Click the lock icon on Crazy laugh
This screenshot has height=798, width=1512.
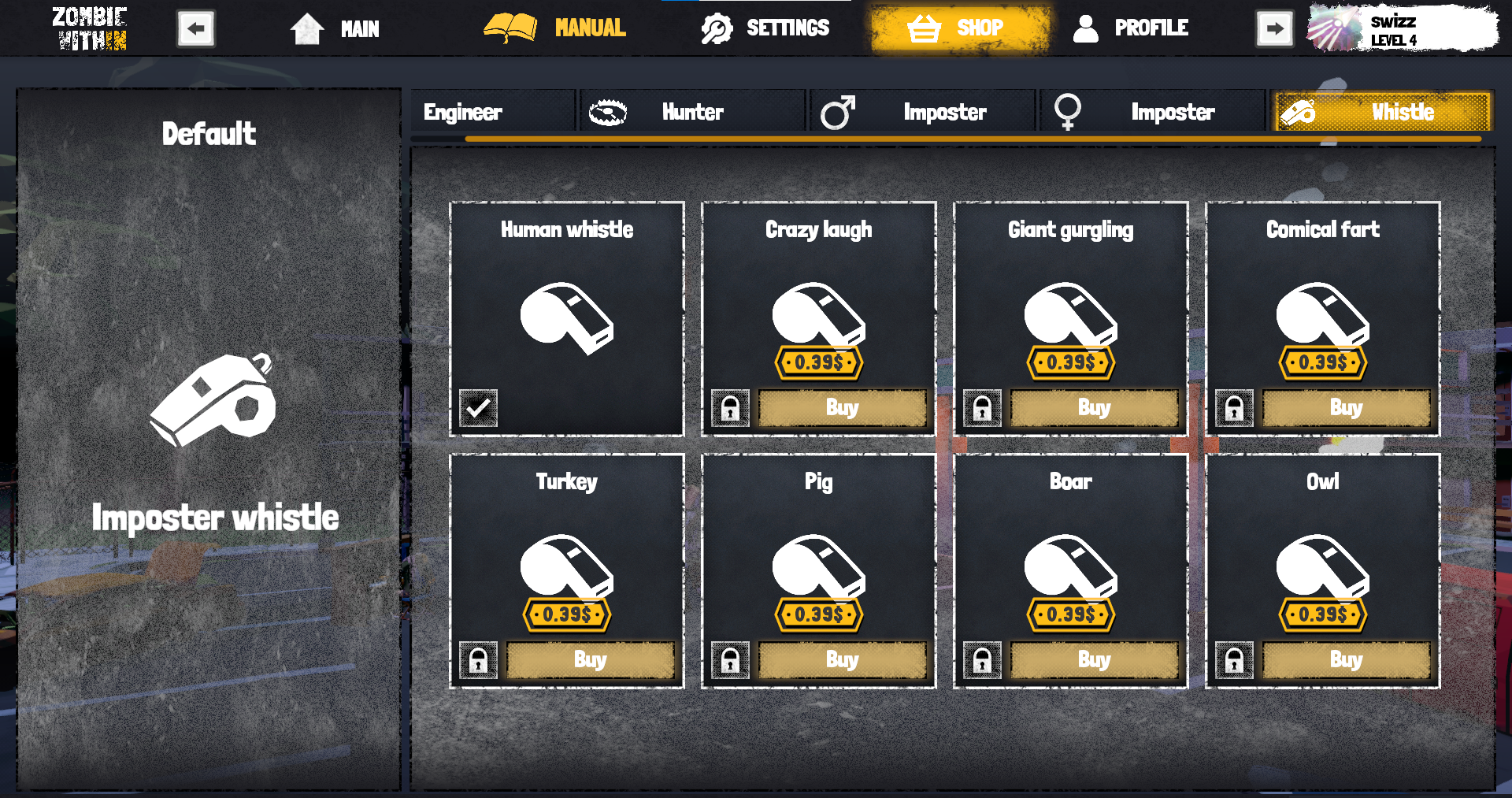tap(730, 408)
